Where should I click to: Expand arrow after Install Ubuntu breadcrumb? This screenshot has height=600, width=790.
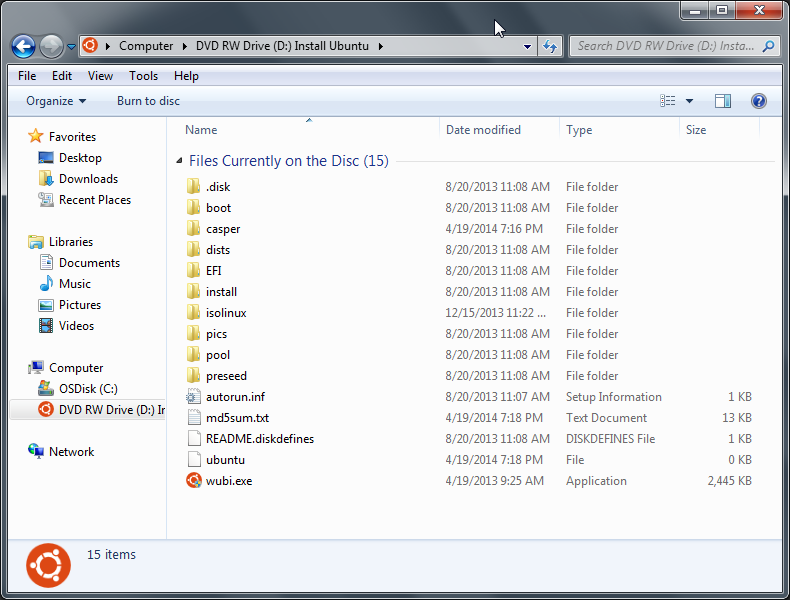tap(380, 46)
